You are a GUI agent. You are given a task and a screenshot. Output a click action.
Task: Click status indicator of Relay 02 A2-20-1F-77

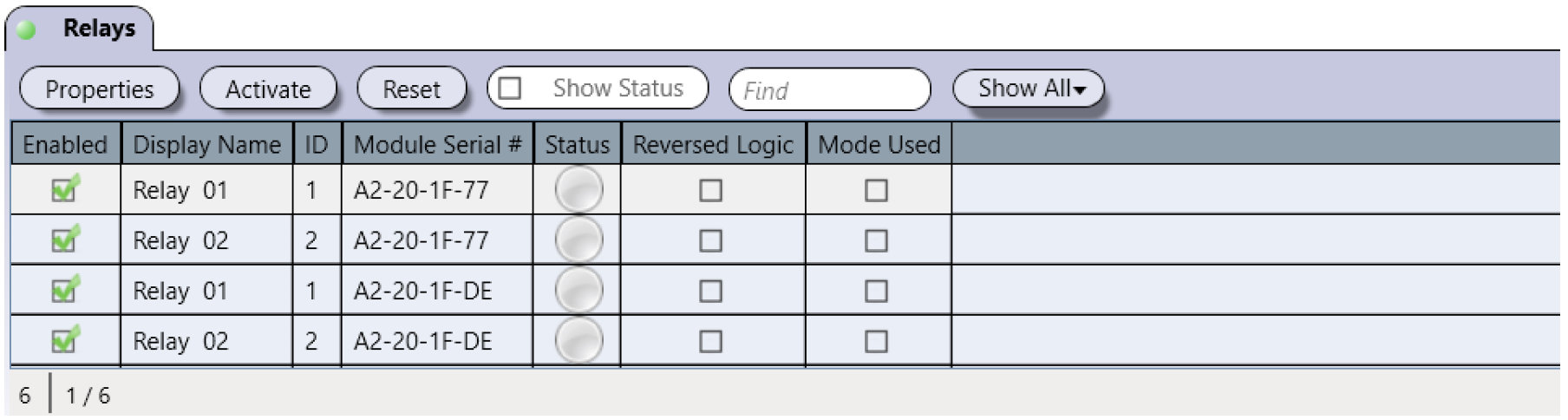click(578, 240)
